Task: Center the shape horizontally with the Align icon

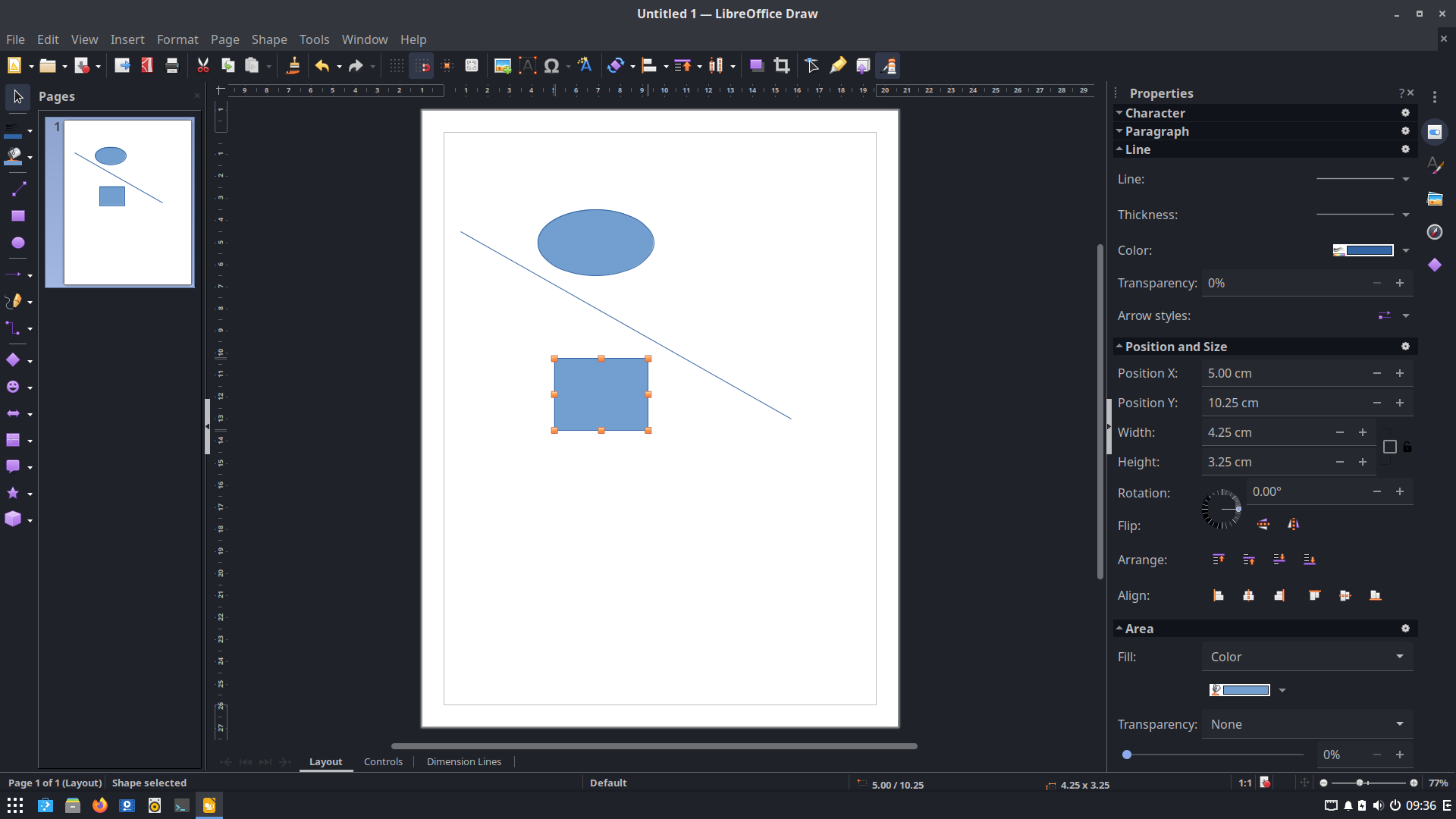Action: coord(1249,595)
